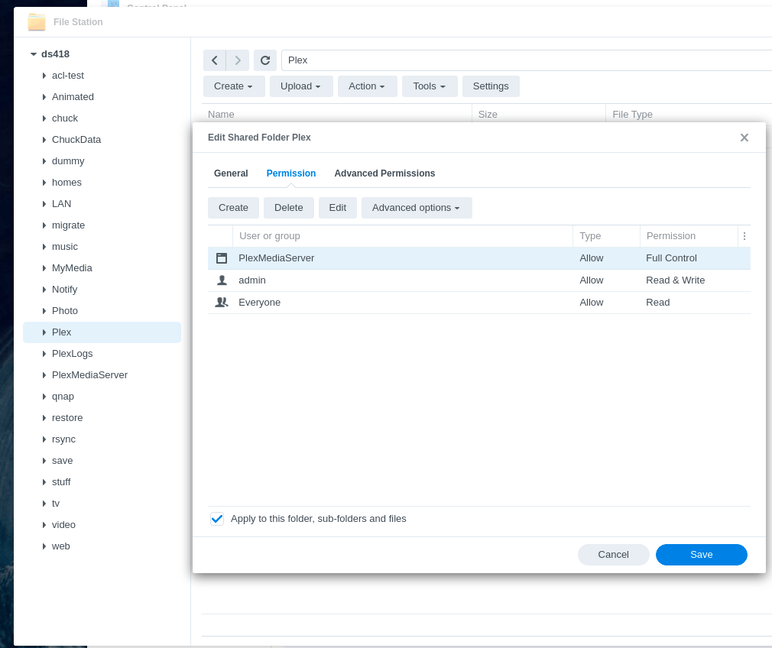772x648 pixels.
Task: Click the admin user icon
Action: (222, 280)
